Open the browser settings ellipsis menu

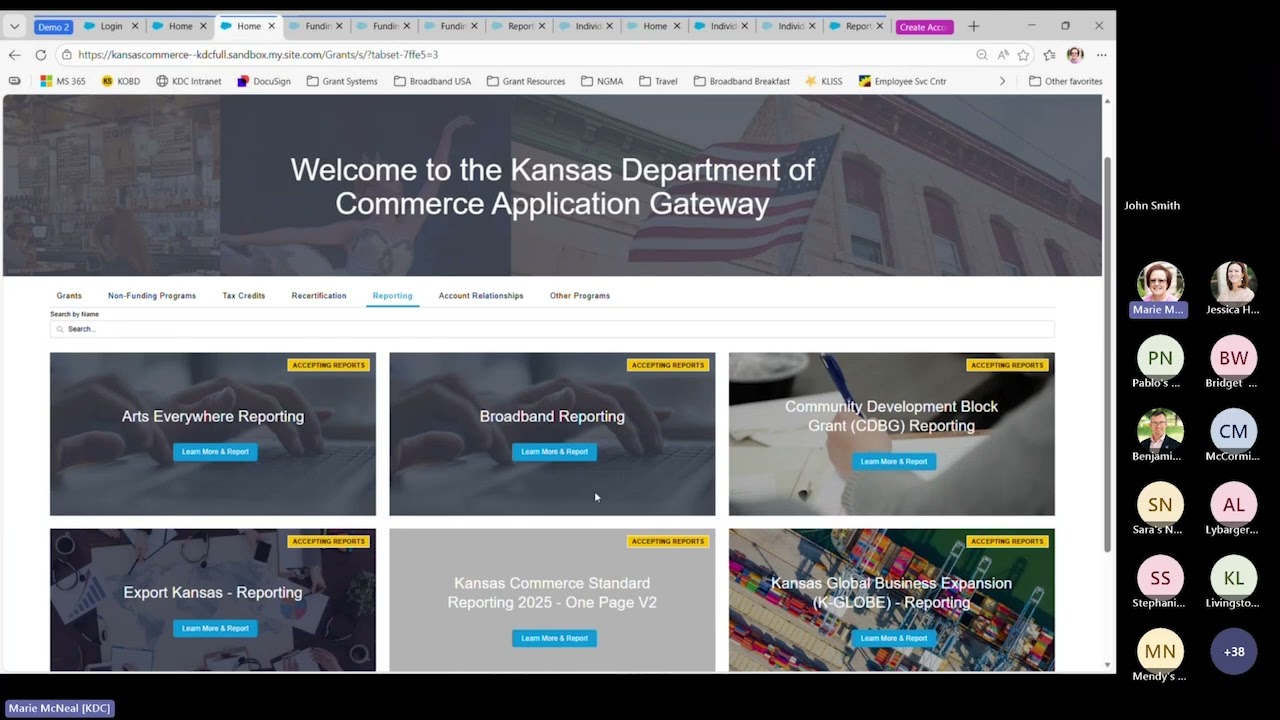1101,55
